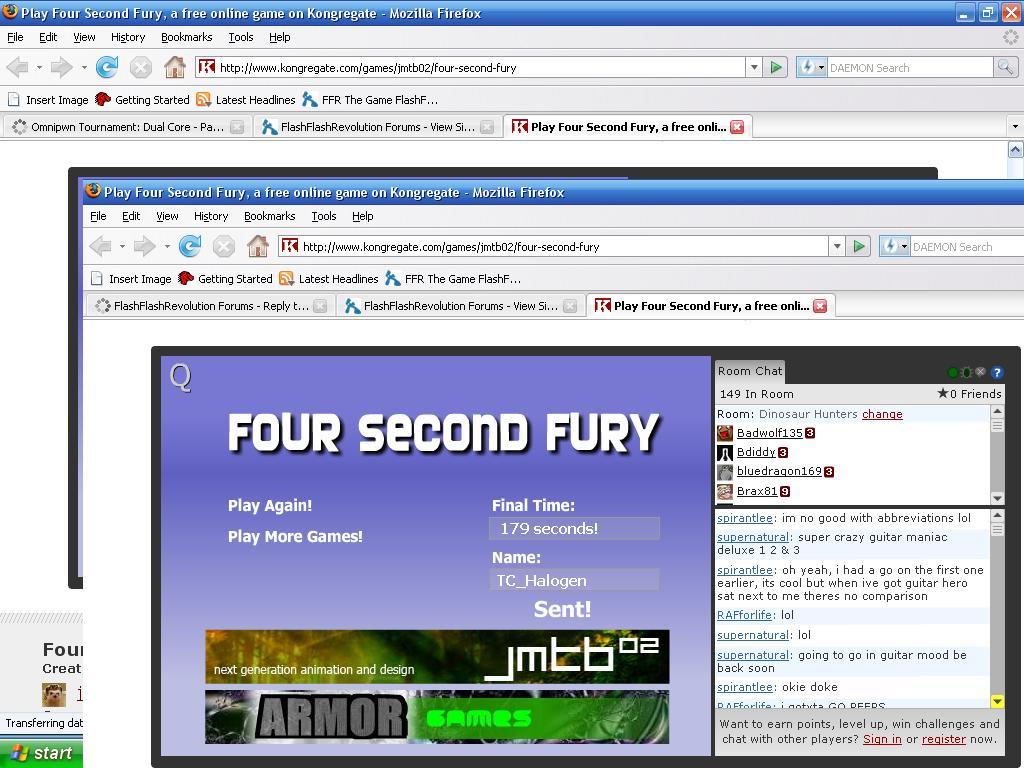Click the Armor Games banner

point(437,717)
